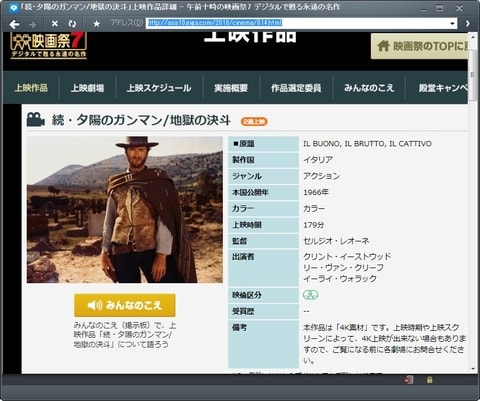Click the chevron at toolbar right end
Screen dimensions: 480x401
(467, 23)
